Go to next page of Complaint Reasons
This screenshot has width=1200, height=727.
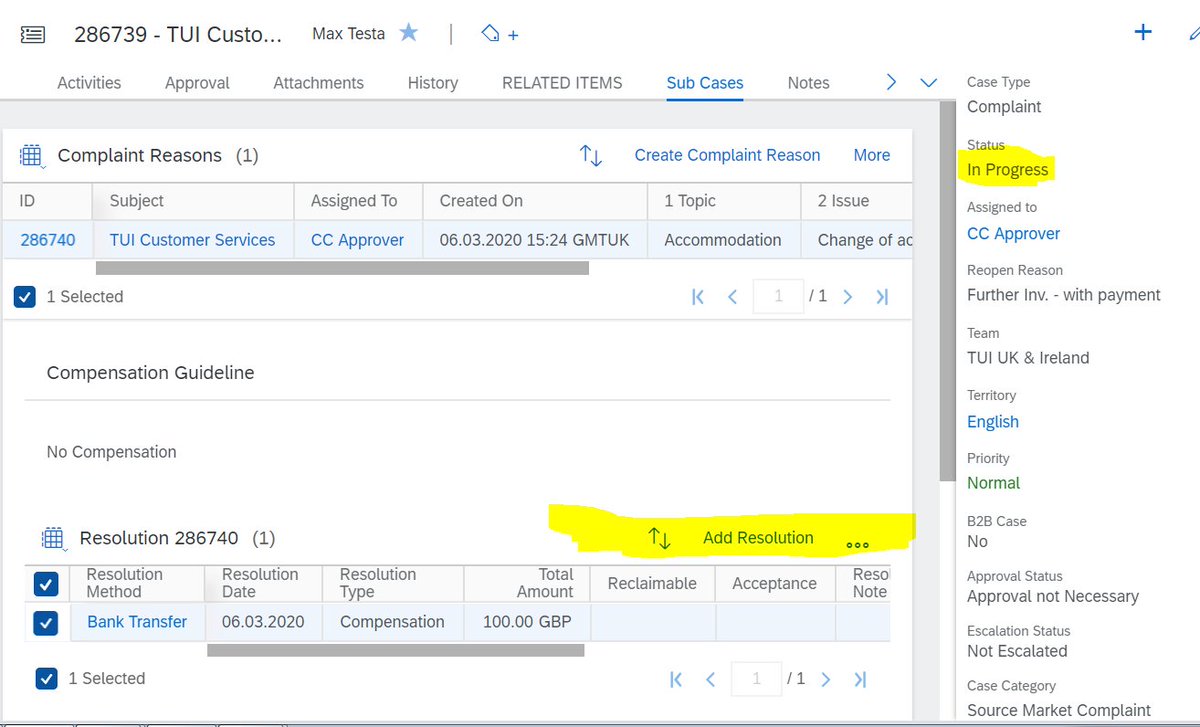(x=848, y=297)
